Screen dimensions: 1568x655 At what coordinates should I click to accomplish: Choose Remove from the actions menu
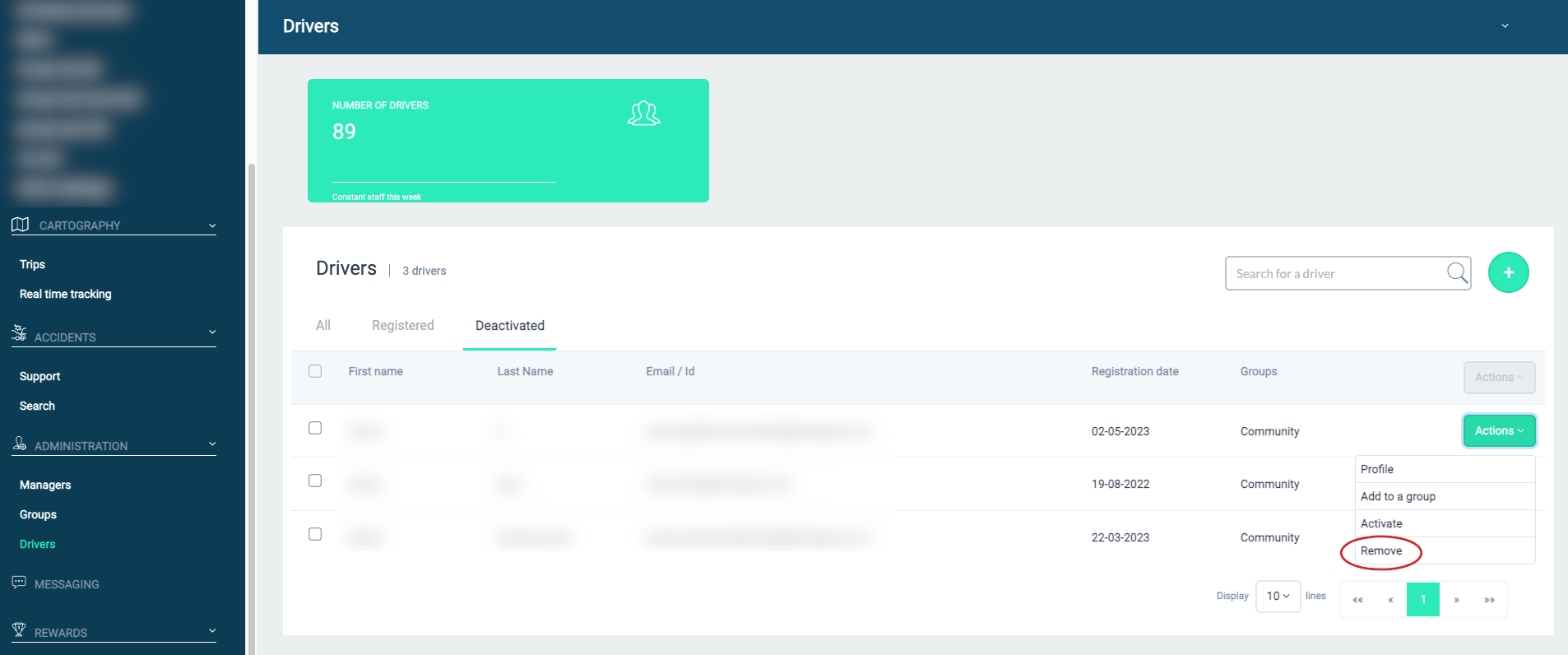[x=1381, y=551]
